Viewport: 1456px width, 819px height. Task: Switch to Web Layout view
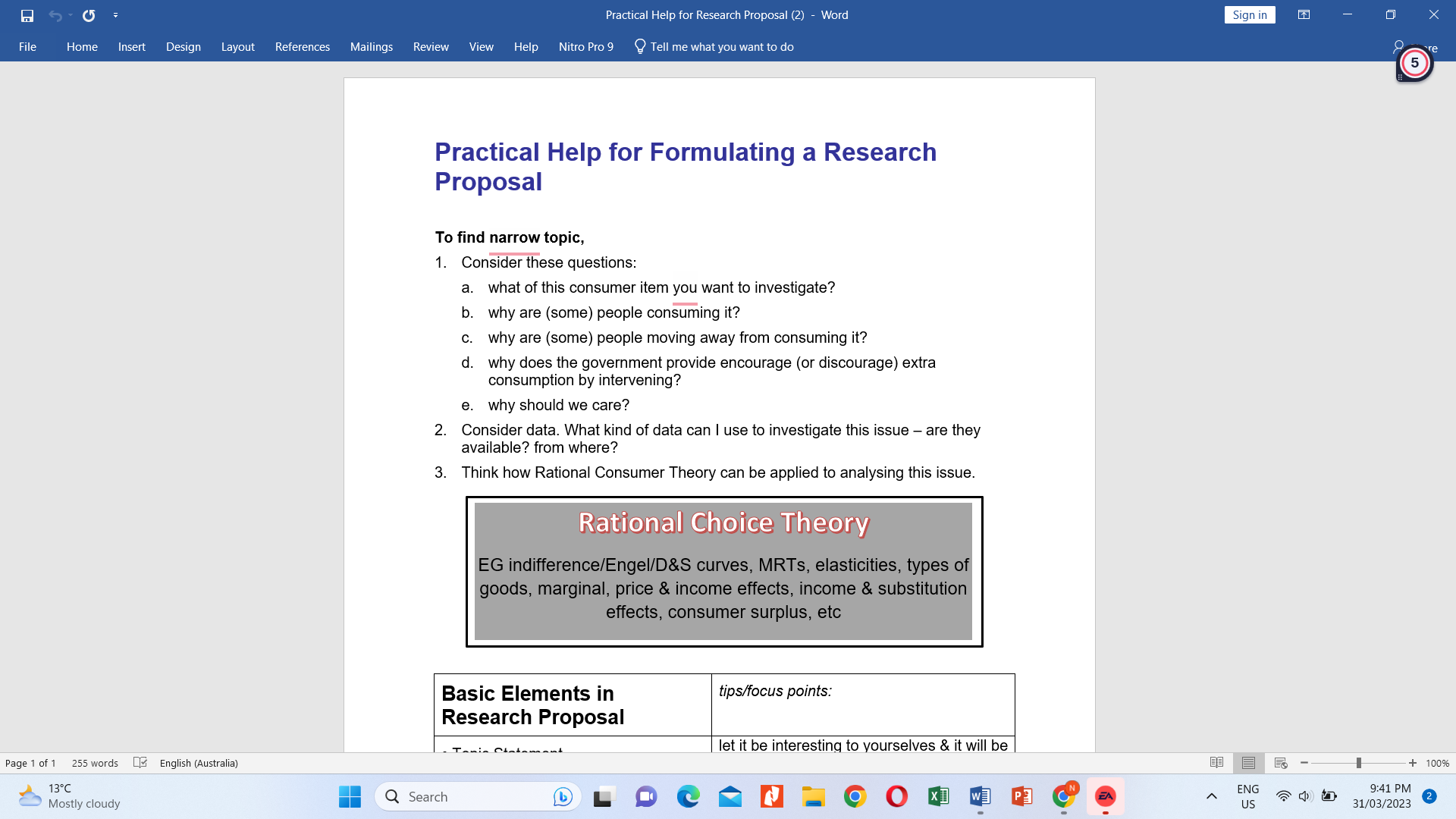(1280, 763)
